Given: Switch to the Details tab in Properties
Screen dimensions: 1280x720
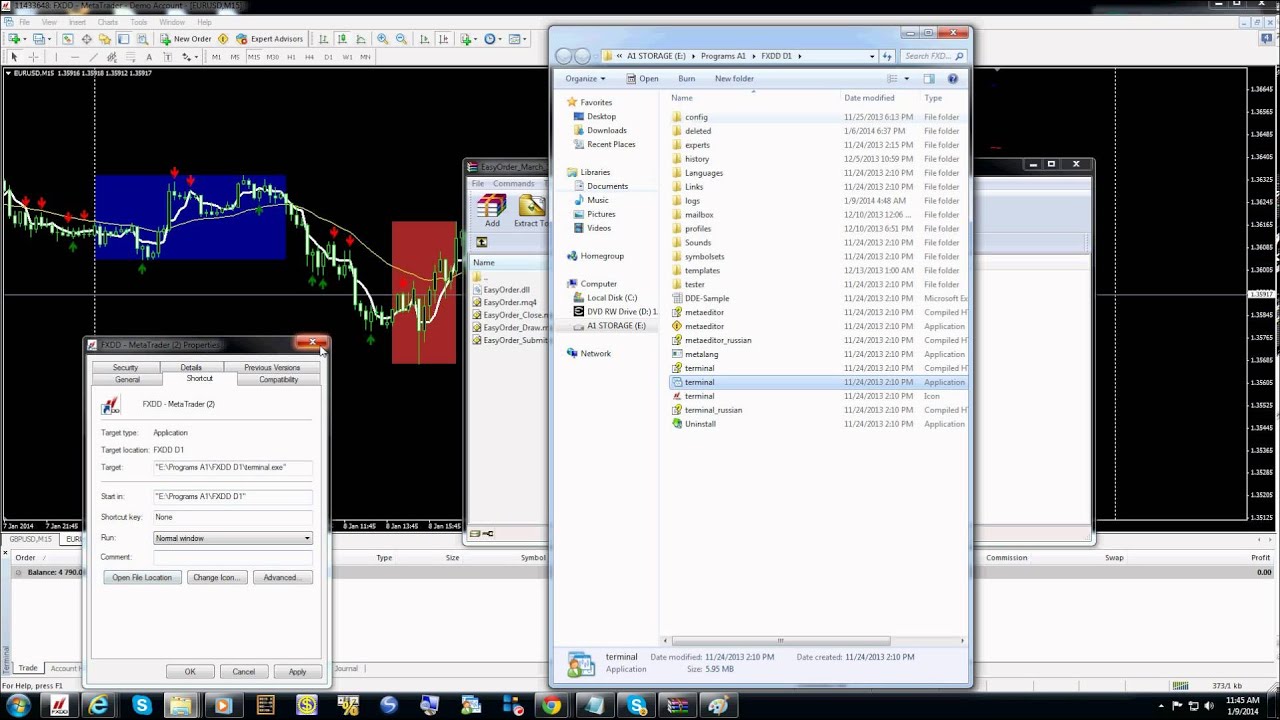Looking at the screenshot, I should click(x=191, y=367).
